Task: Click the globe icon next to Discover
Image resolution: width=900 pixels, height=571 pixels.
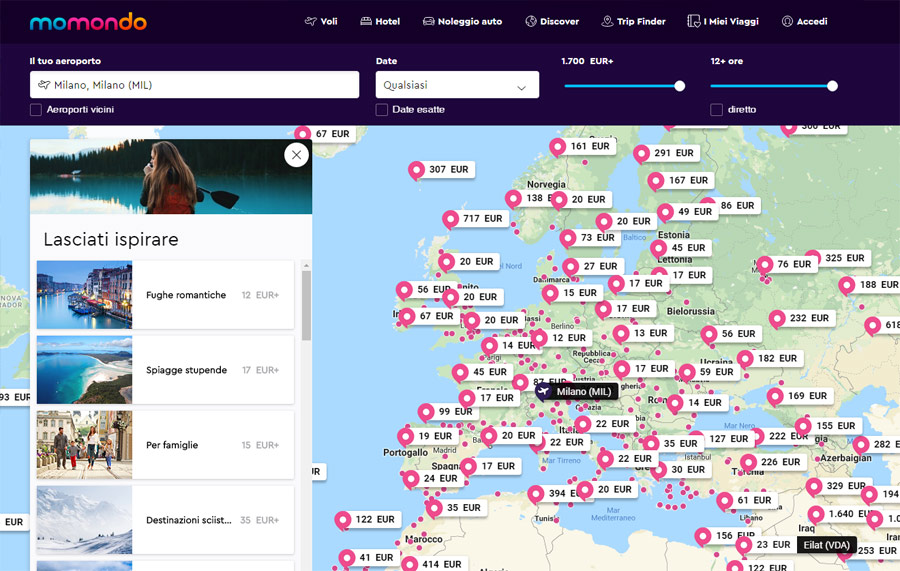Action: tap(531, 21)
